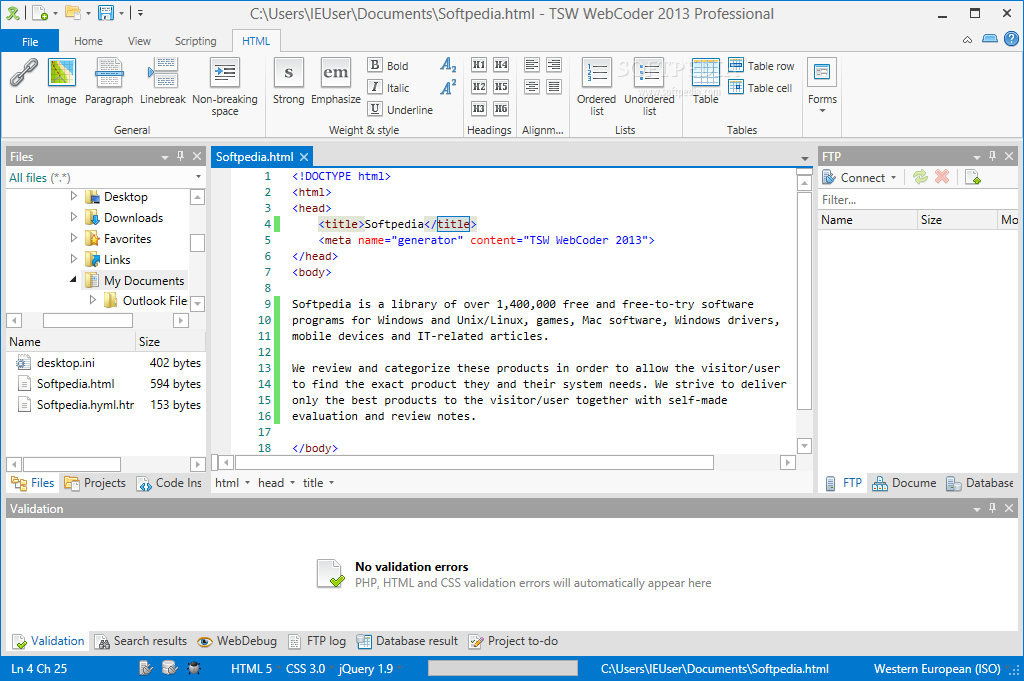Switch to the Home ribbon tab

(88, 41)
